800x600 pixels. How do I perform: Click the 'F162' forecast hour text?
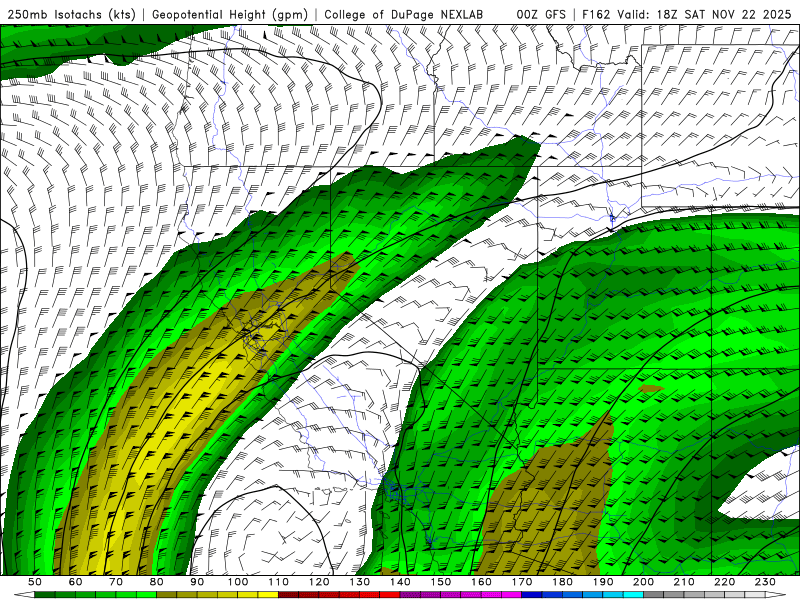pyautogui.click(x=596, y=14)
